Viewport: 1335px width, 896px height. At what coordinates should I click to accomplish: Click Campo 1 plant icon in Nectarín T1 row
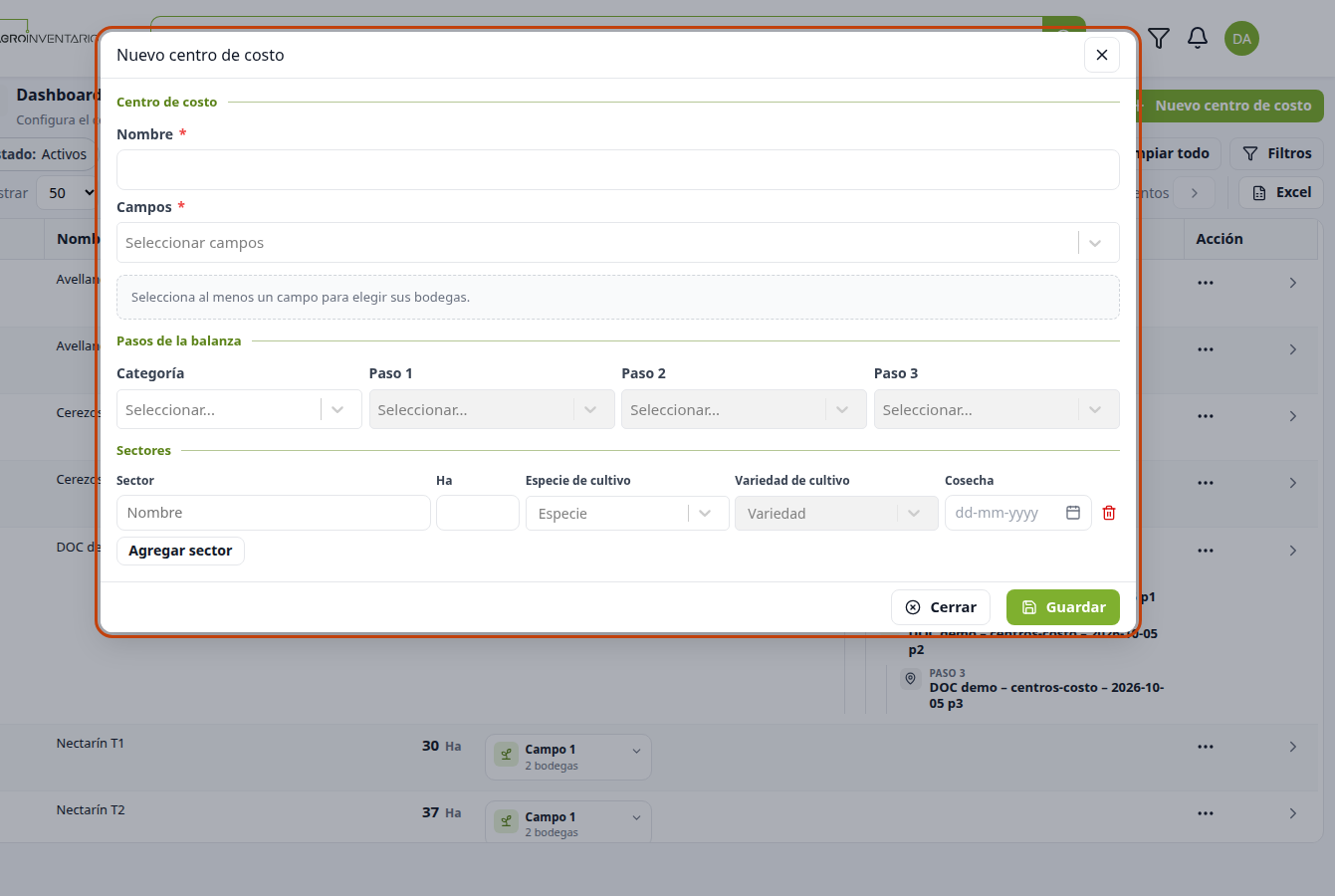(x=506, y=754)
